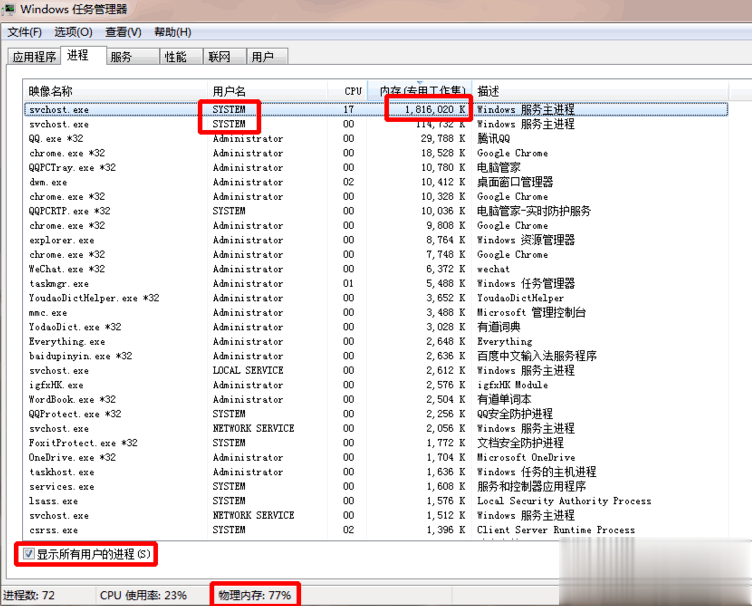Switch to the 应用程序 tab
This screenshot has width=752, height=606.
pos(34,57)
